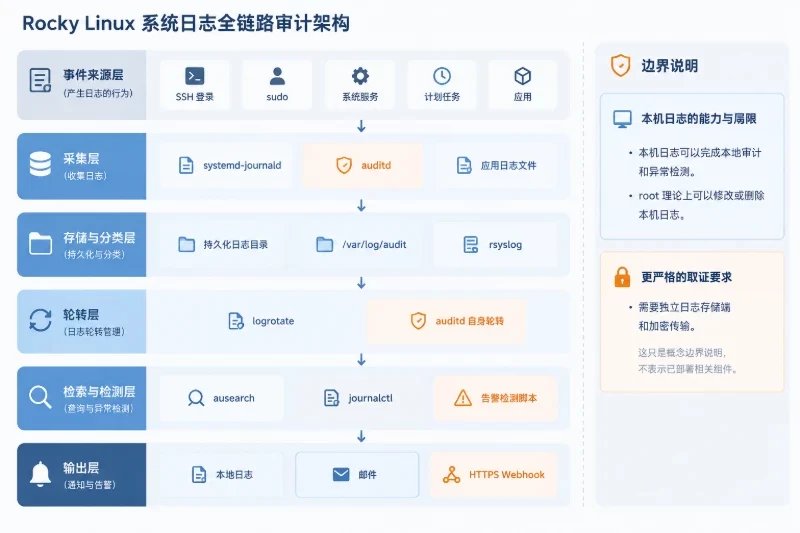
Task: Click the 持久化日志目录 folder icon
Action: 186,244
